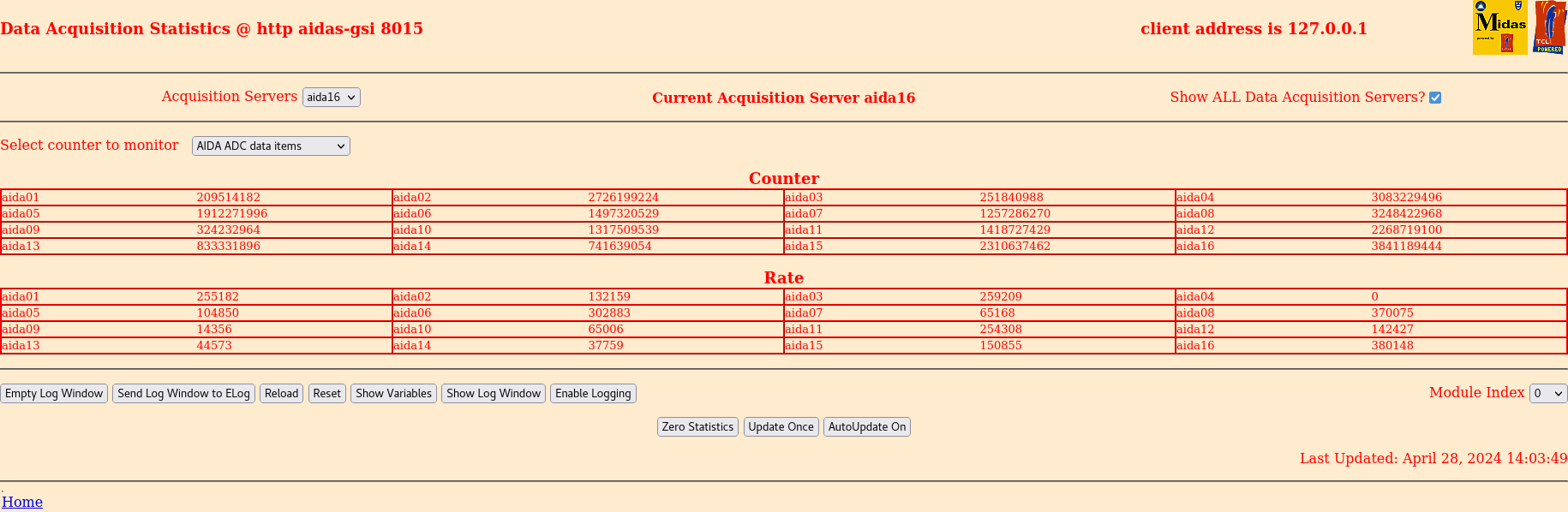Click the Zero Statistics button
This screenshot has height=512, width=1568.
[x=697, y=427]
